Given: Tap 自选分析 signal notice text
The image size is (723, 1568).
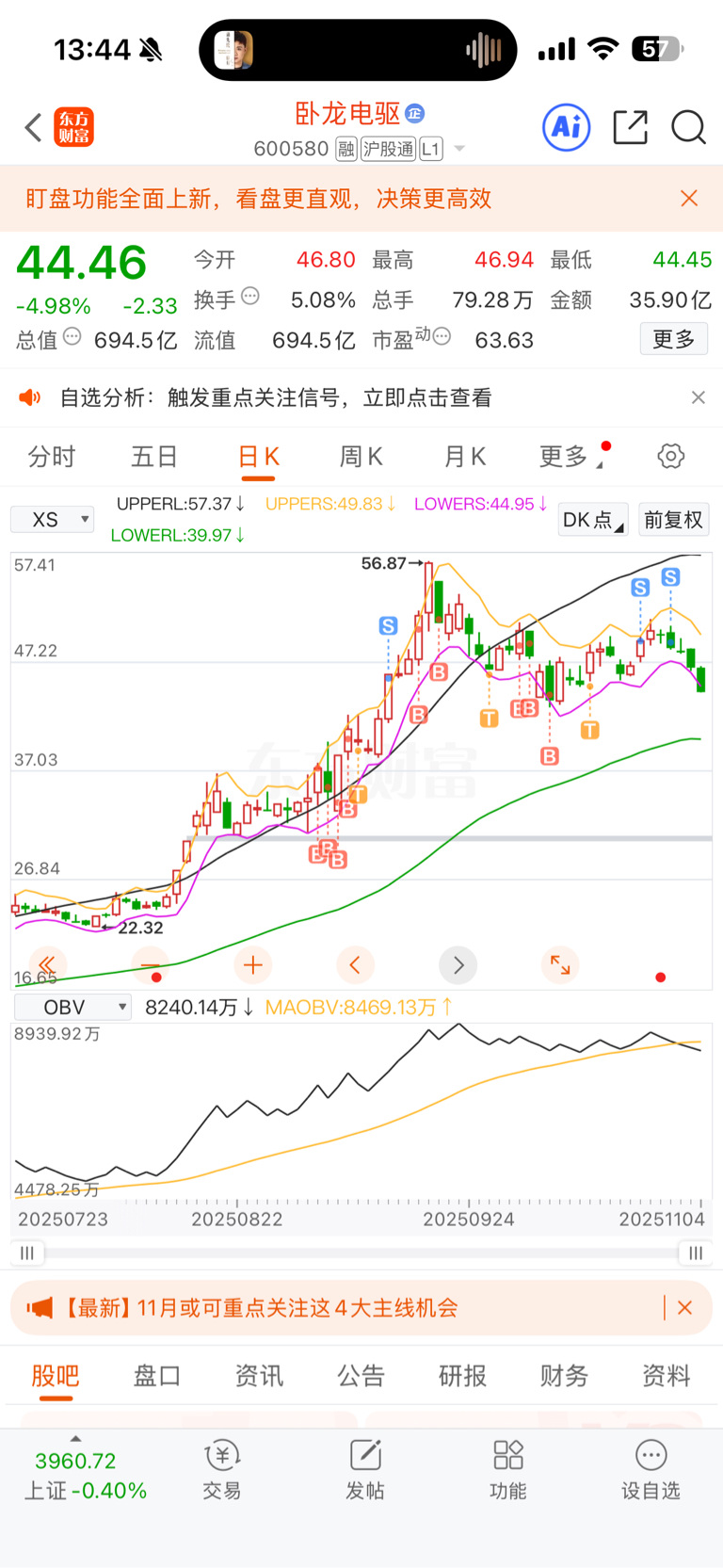Looking at the screenshot, I should tap(276, 397).
